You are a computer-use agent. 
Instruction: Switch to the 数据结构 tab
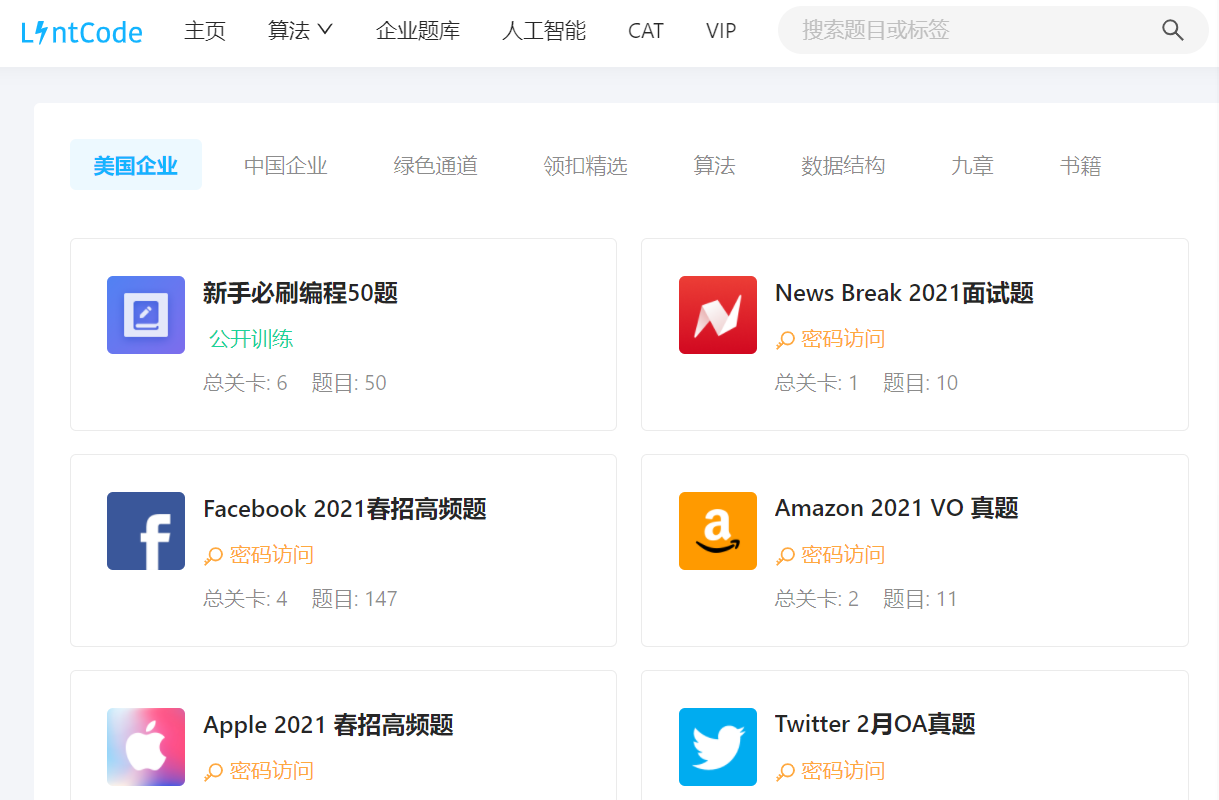843,165
